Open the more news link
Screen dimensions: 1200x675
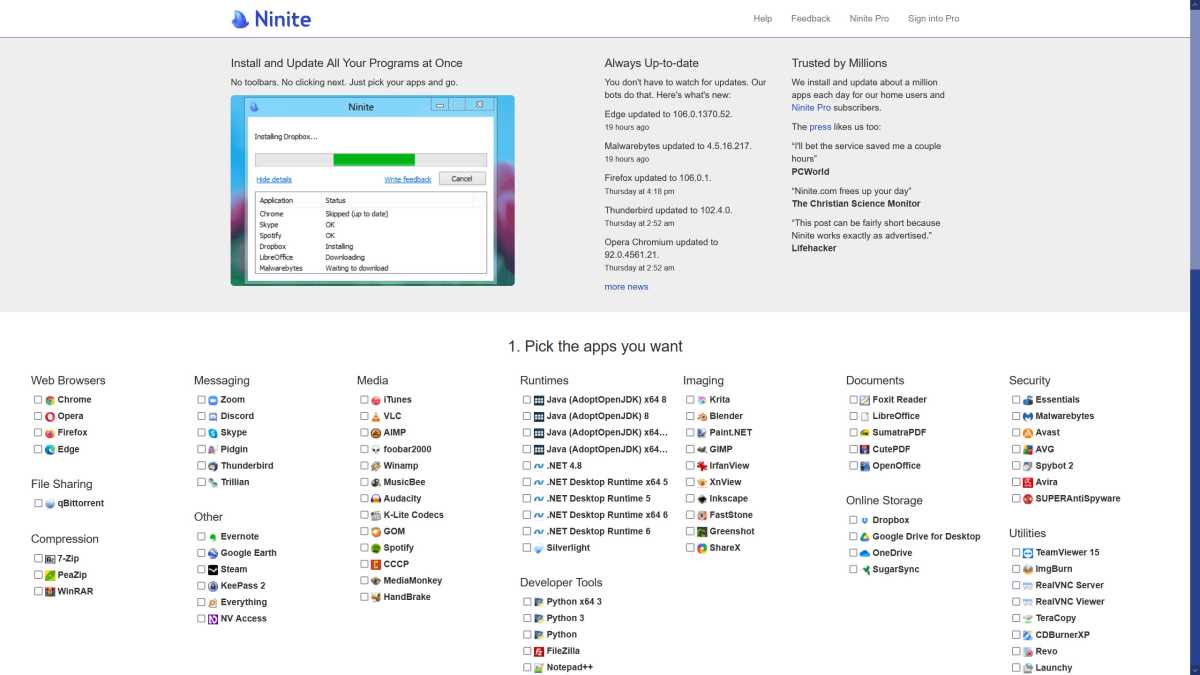[626, 287]
